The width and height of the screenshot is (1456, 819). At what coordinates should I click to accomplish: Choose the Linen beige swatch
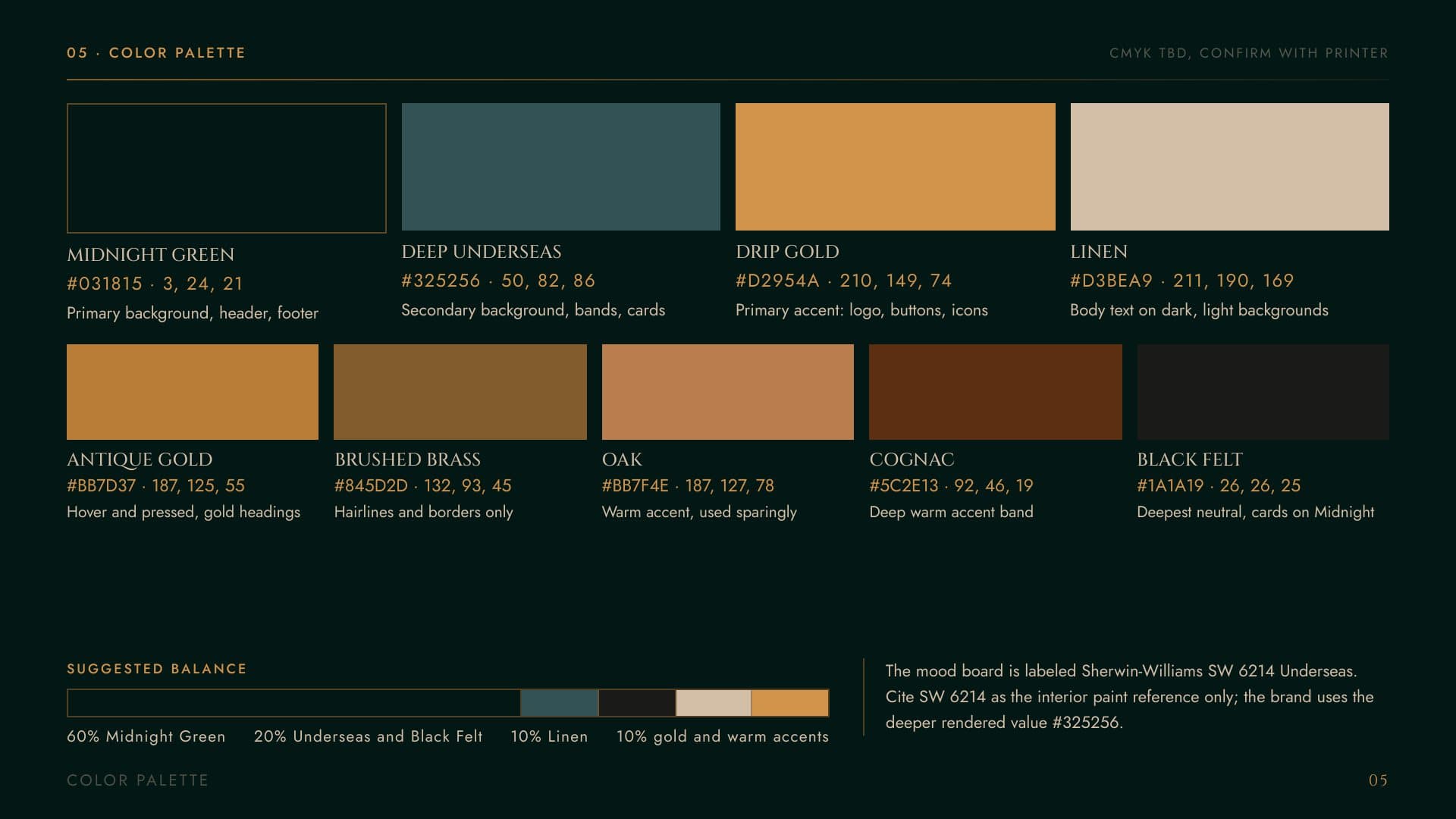(1229, 167)
